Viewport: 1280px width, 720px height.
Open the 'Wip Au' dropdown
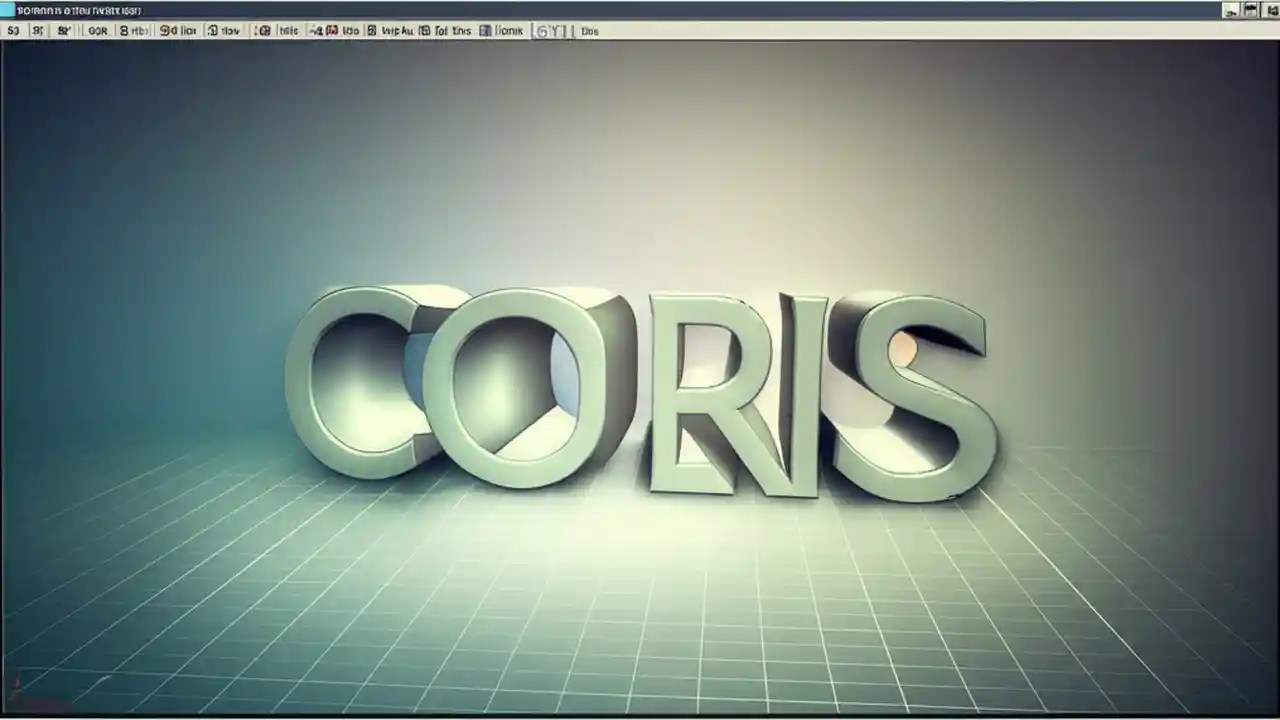pos(396,31)
